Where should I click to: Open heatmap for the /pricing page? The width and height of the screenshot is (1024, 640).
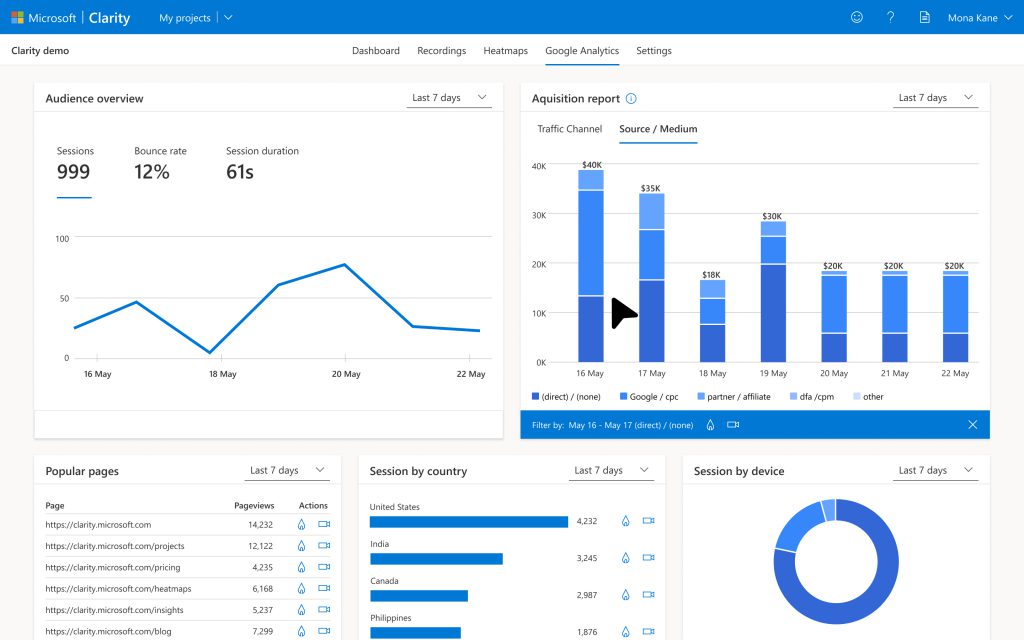pos(301,568)
